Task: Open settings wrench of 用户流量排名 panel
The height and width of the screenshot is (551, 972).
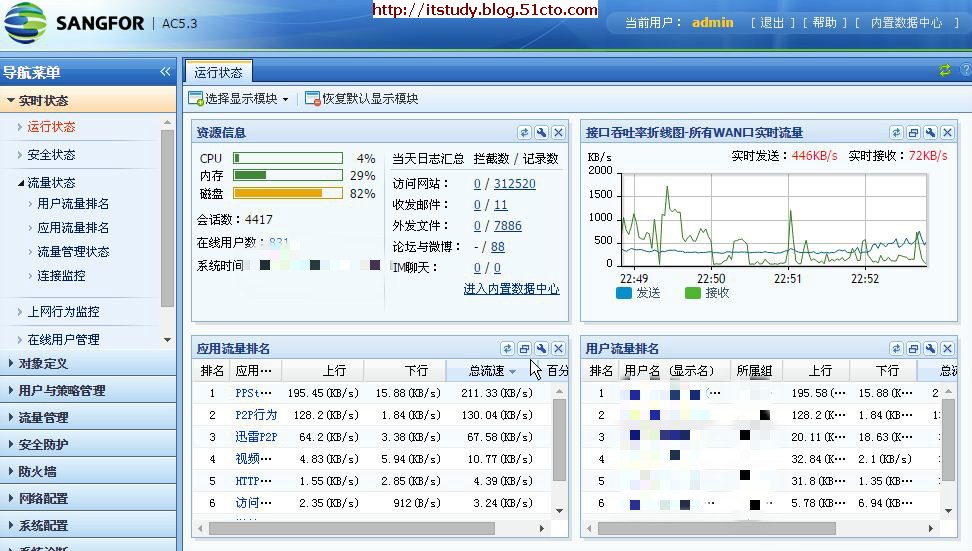Action: (x=930, y=349)
